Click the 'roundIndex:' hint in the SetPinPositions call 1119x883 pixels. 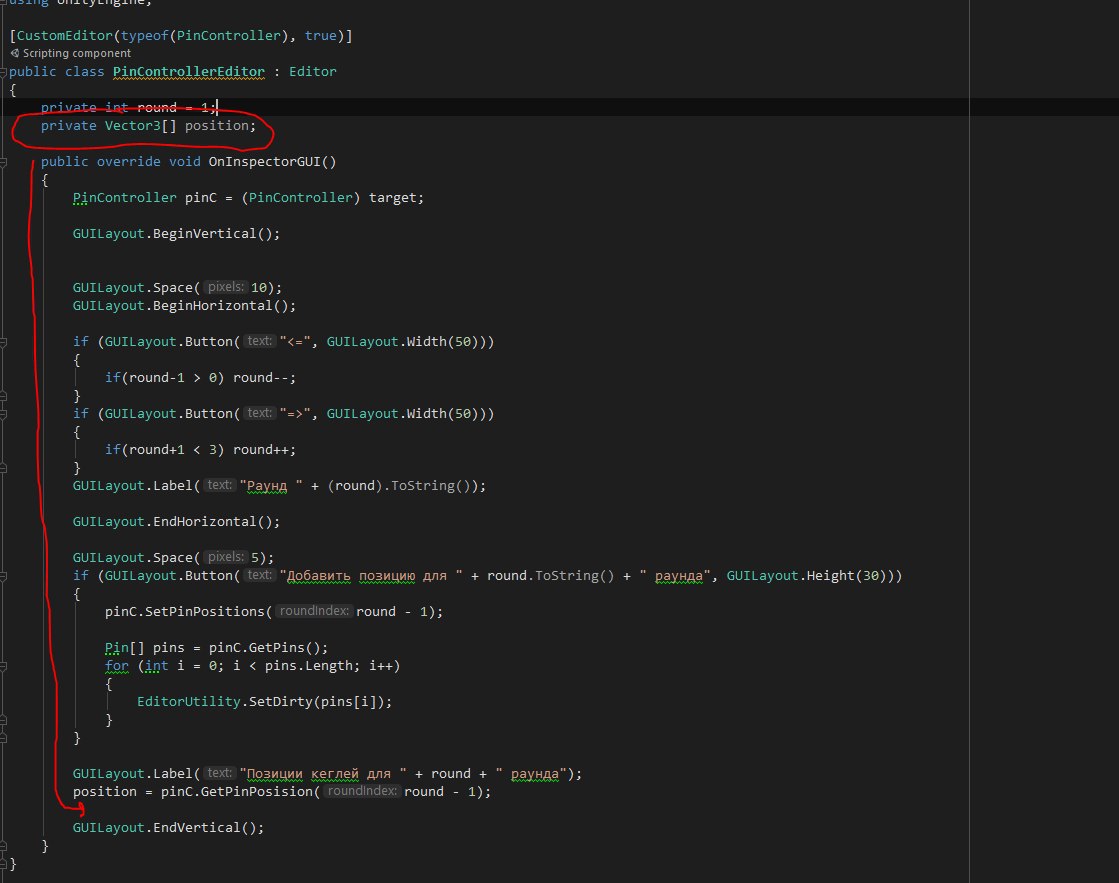[313, 611]
